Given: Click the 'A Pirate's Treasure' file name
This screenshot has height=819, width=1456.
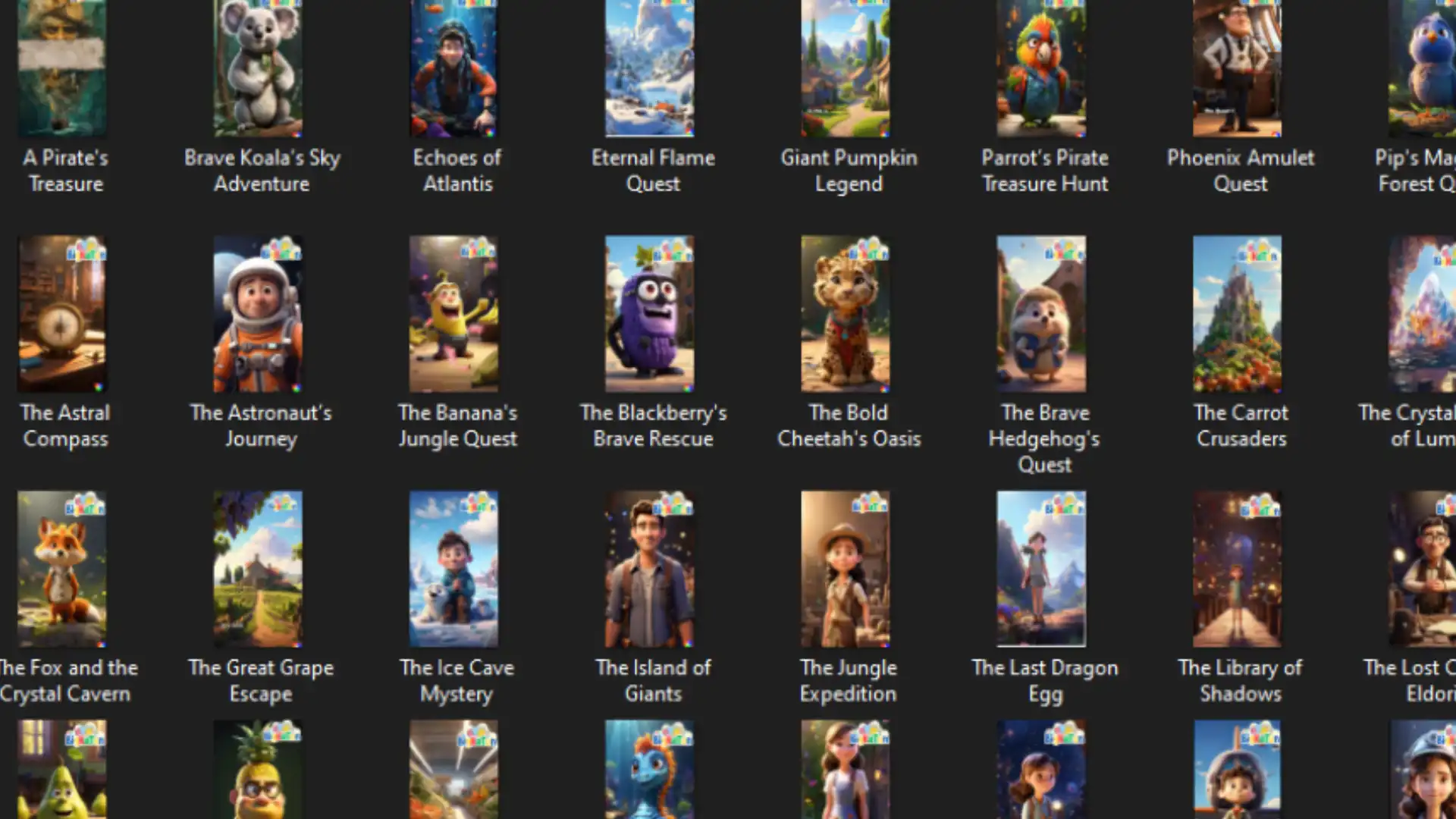Looking at the screenshot, I should [x=65, y=171].
